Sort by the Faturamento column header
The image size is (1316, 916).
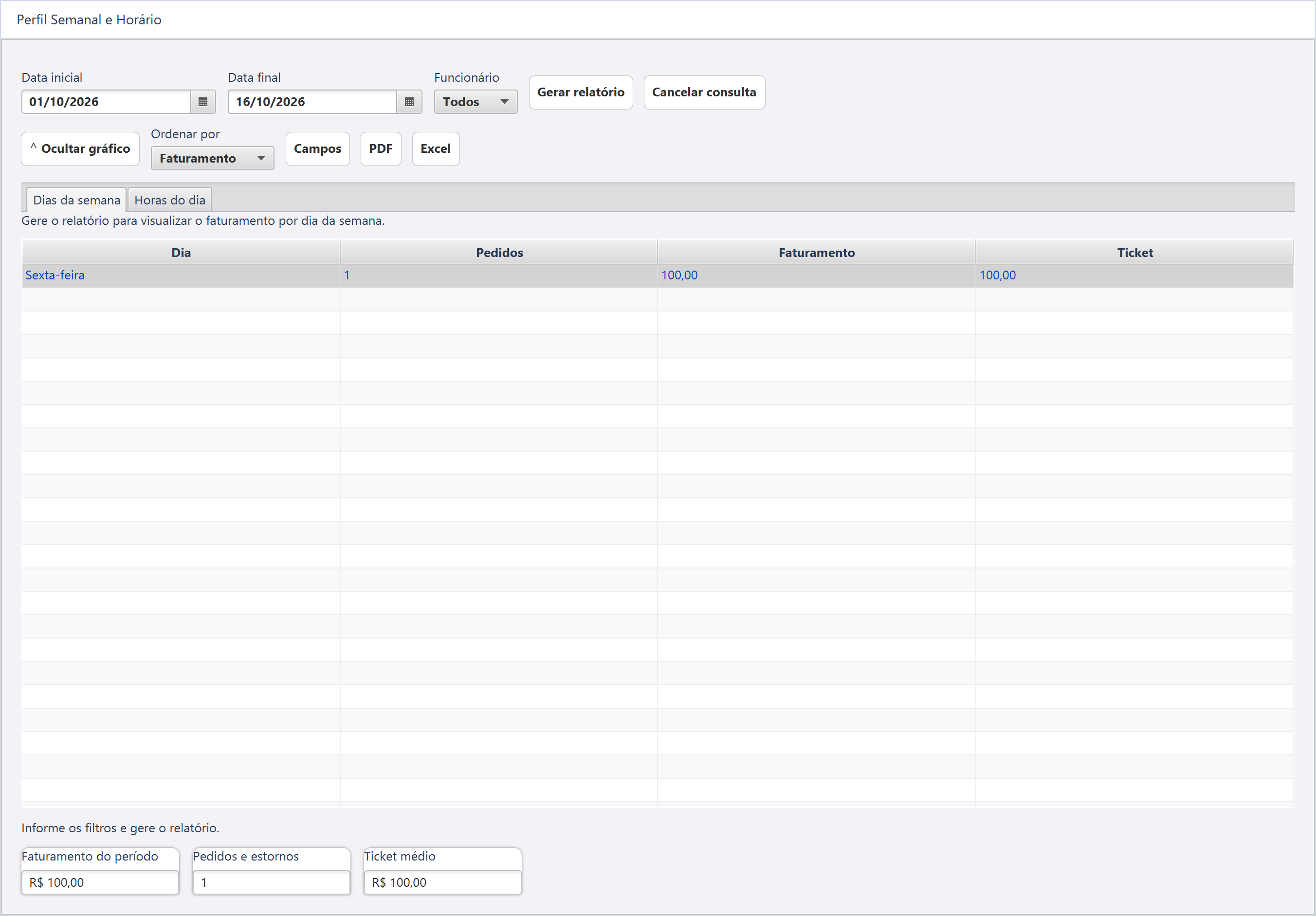pyautogui.click(x=817, y=253)
